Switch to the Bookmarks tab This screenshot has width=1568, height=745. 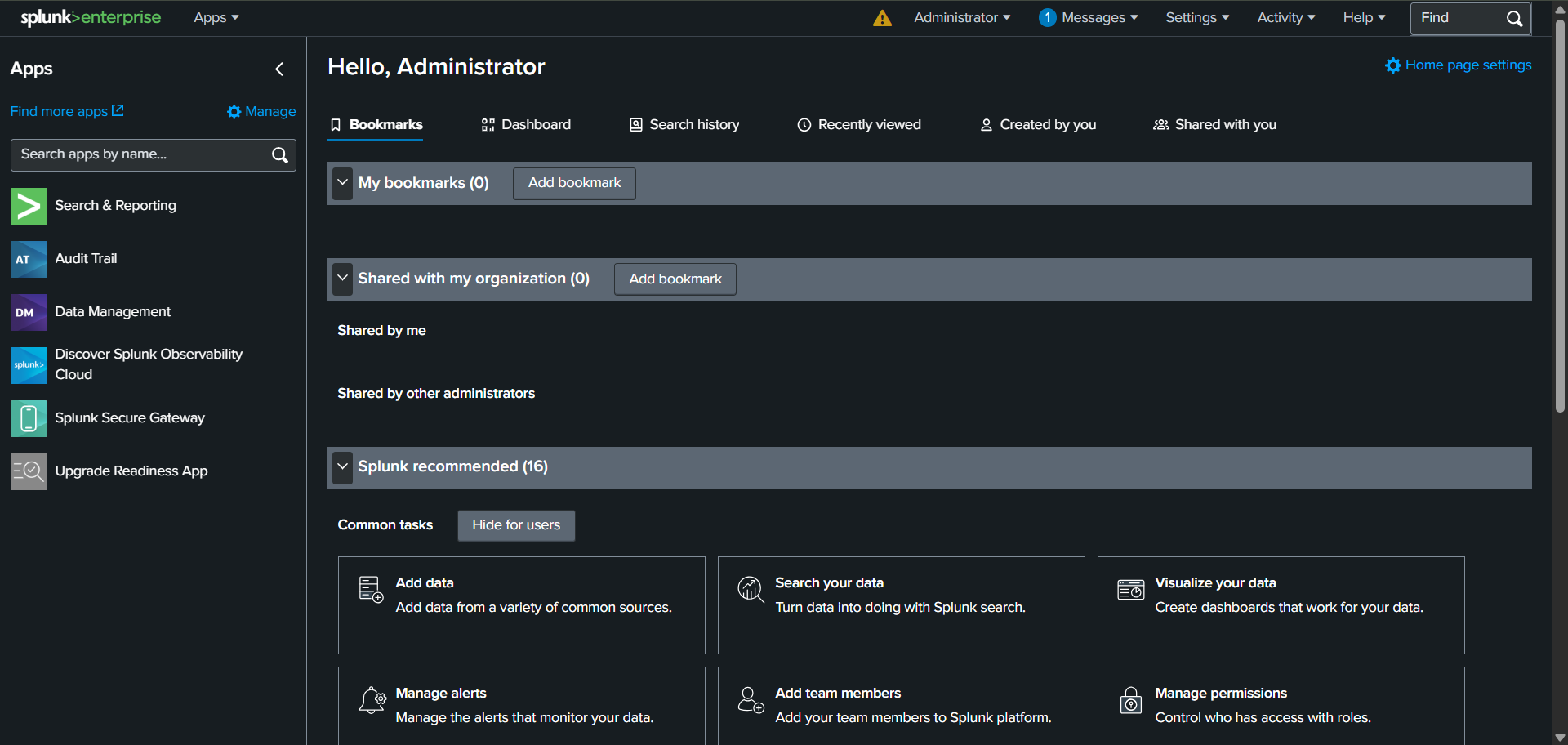(x=376, y=125)
